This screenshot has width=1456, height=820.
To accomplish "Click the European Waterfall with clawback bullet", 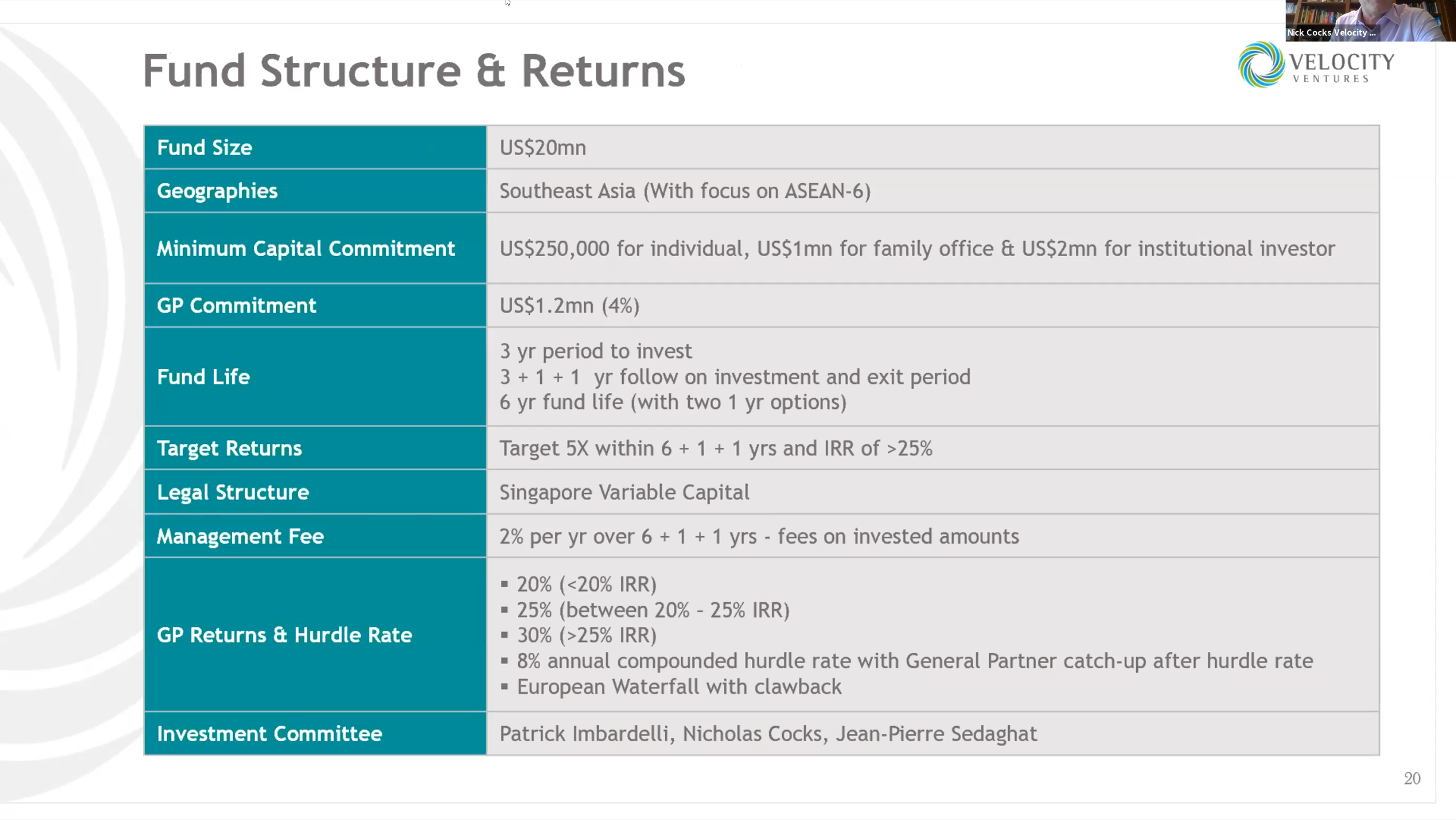I will pyautogui.click(x=679, y=687).
